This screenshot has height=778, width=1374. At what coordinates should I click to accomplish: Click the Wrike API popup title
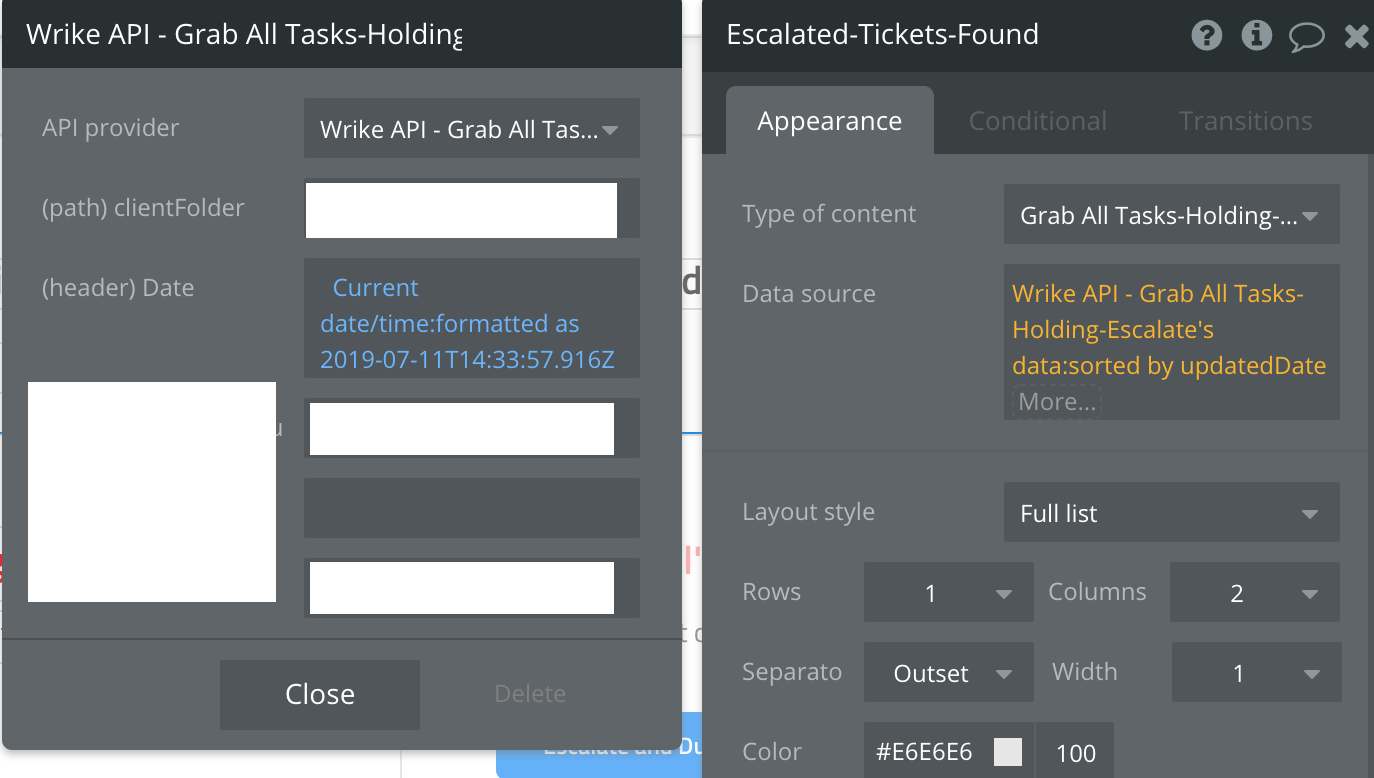[x=244, y=35]
